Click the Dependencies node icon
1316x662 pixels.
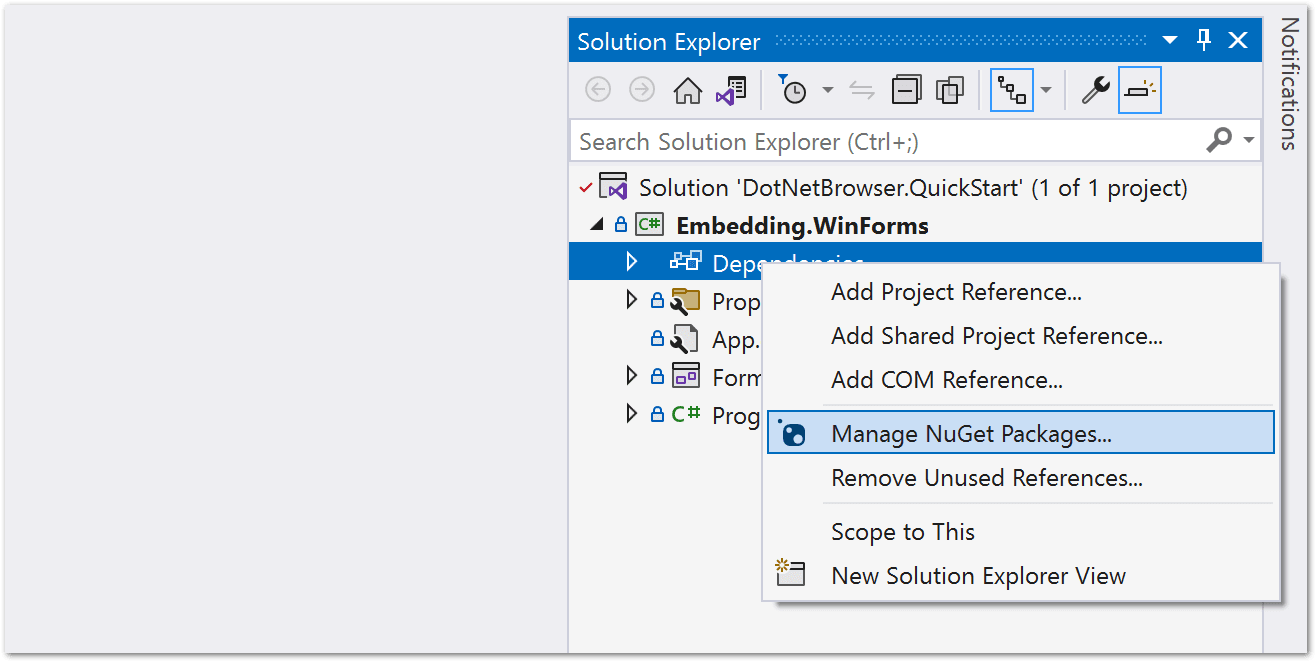[686, 261]
